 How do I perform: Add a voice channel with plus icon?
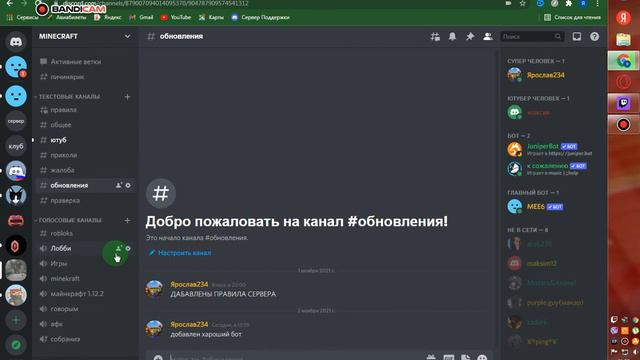pos(127,220)
